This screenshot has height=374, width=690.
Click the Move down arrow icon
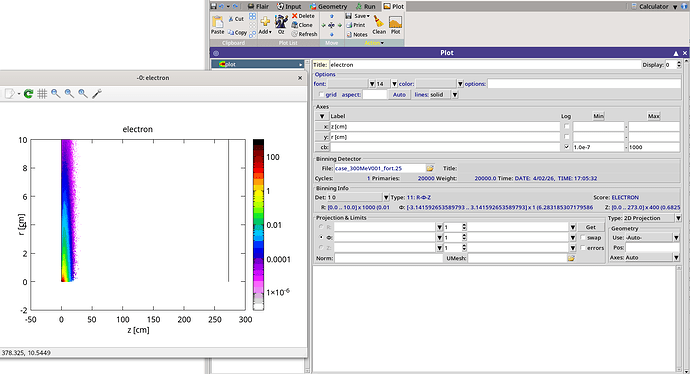[331, 34]
